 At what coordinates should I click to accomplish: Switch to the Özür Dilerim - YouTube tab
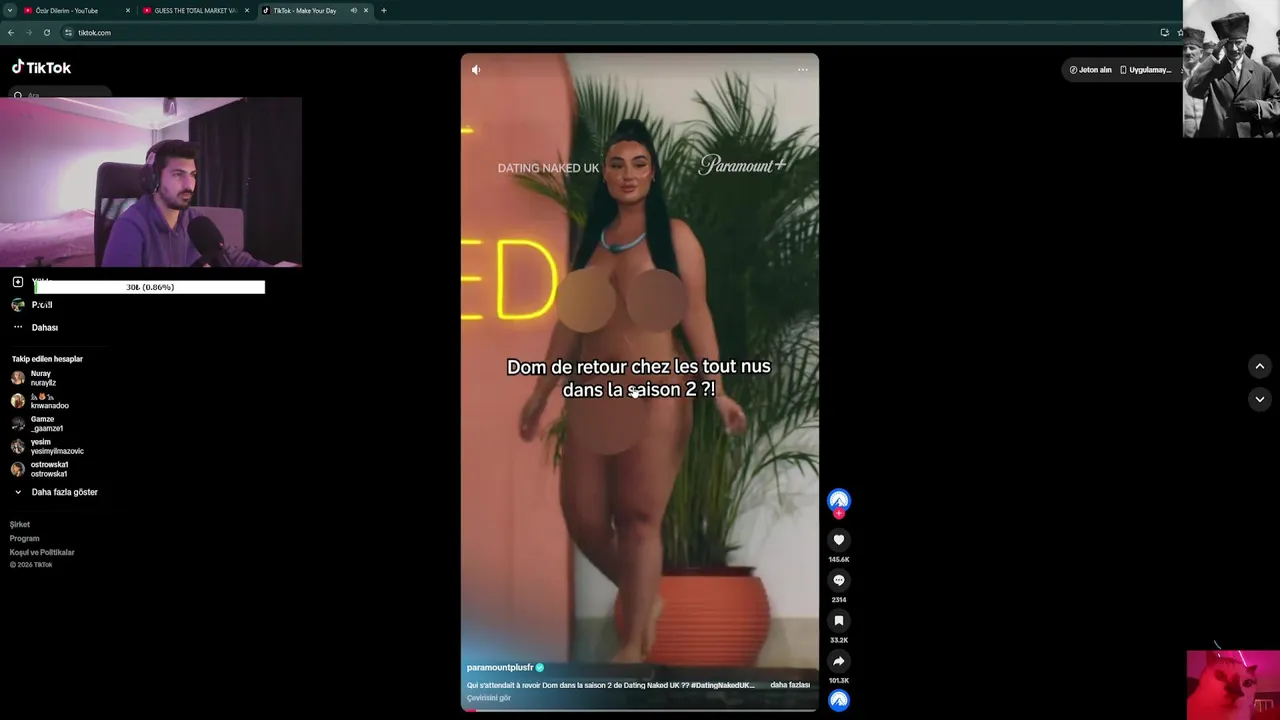(x=76, y=11)
